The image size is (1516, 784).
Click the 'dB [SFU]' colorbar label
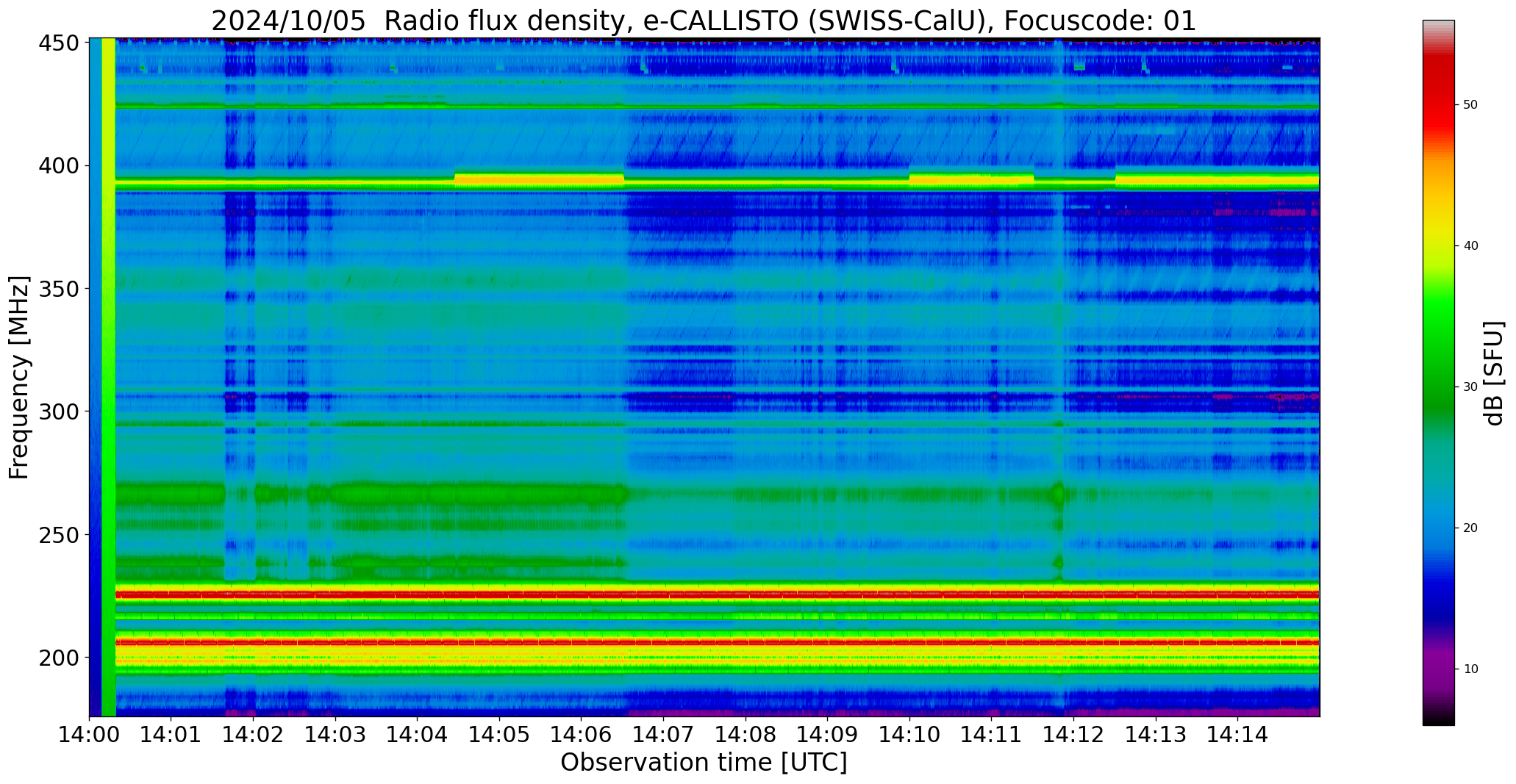[x=1494, y=373]
